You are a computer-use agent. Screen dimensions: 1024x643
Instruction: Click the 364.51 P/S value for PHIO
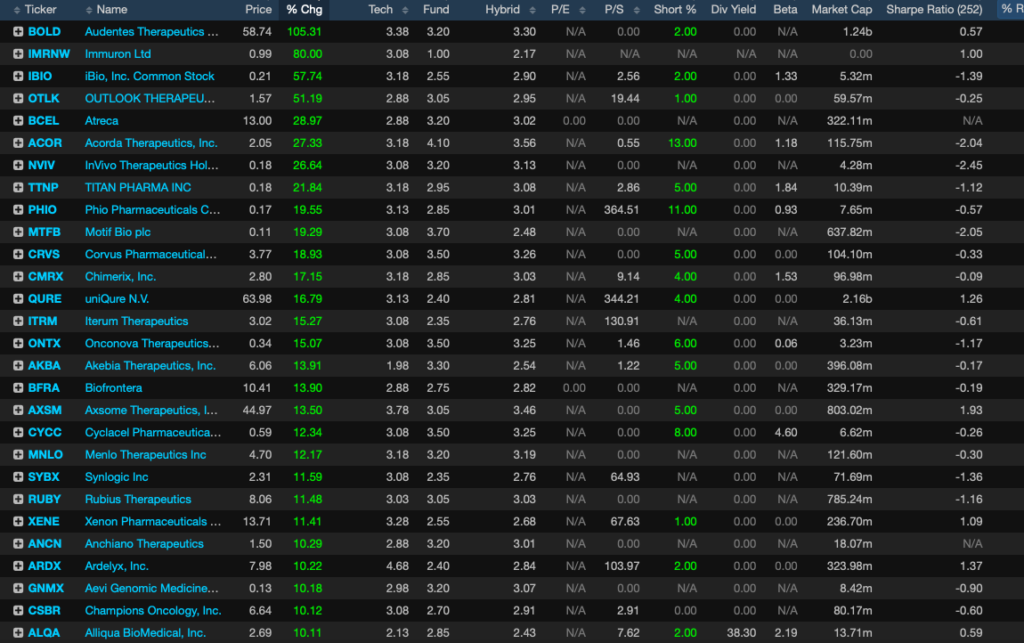622,210
